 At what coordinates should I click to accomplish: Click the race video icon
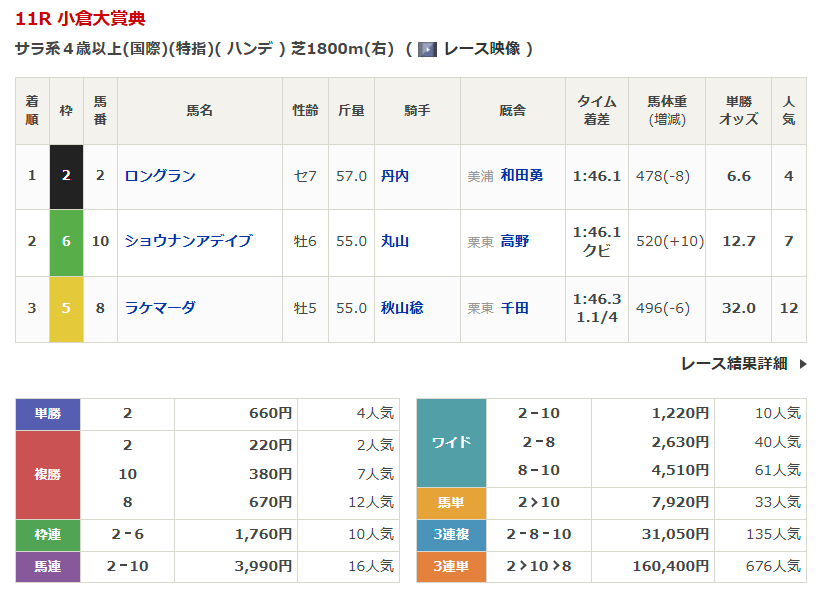pyautogui.click(x=427, y=49)
